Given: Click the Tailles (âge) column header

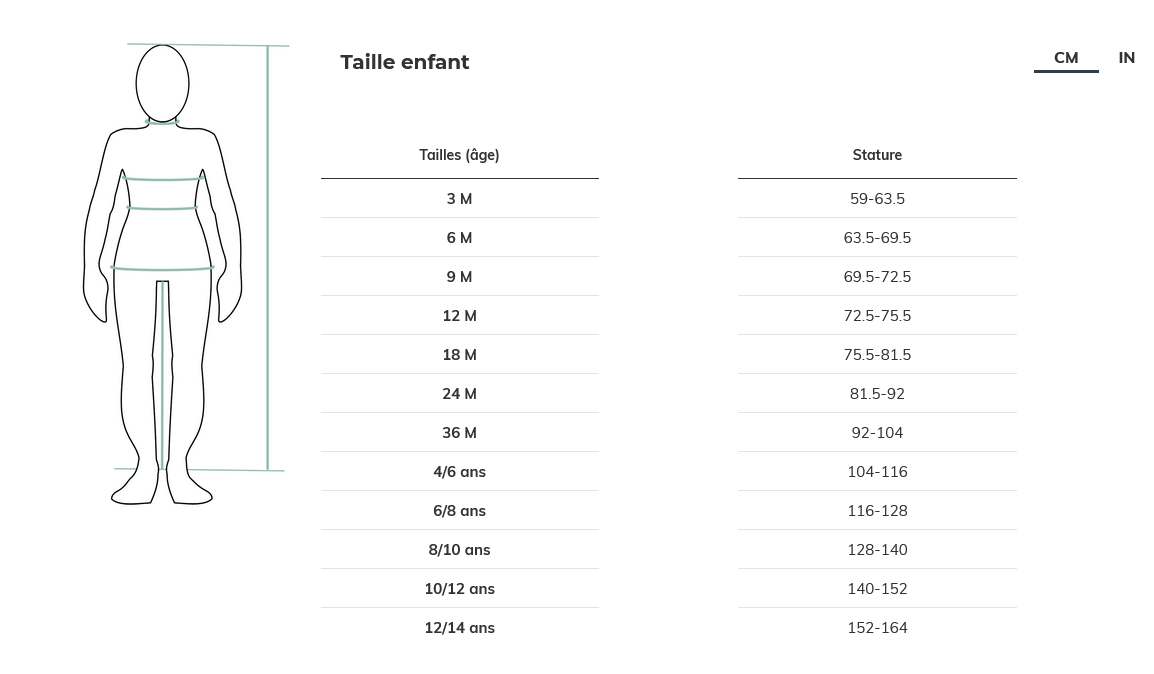Looking at the screenshot, I should 459,155.
